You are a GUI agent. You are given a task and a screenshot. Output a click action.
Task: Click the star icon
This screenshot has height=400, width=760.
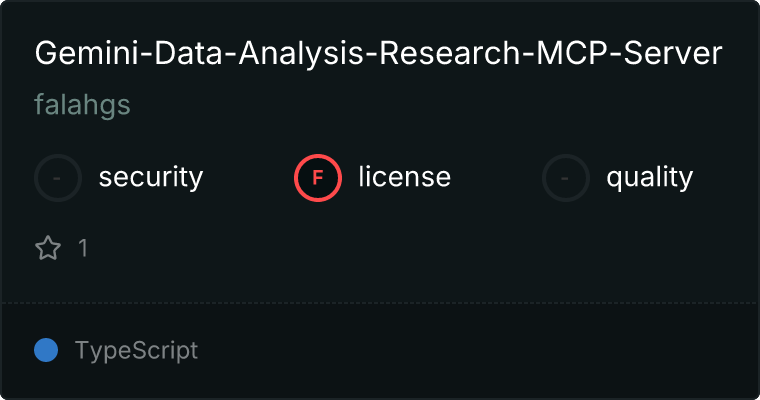point(48,248)
